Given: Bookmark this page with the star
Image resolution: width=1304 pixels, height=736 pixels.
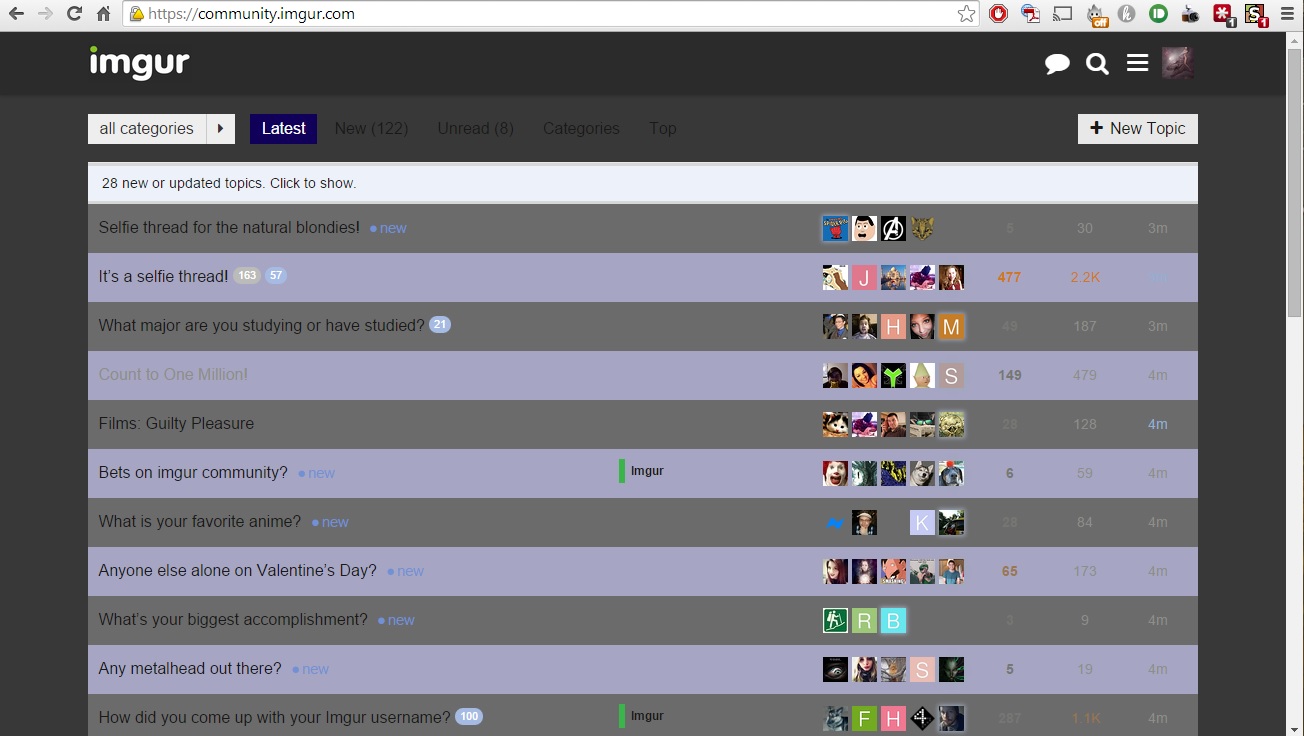Looking at the screenshot, I should tap(965, 14).
